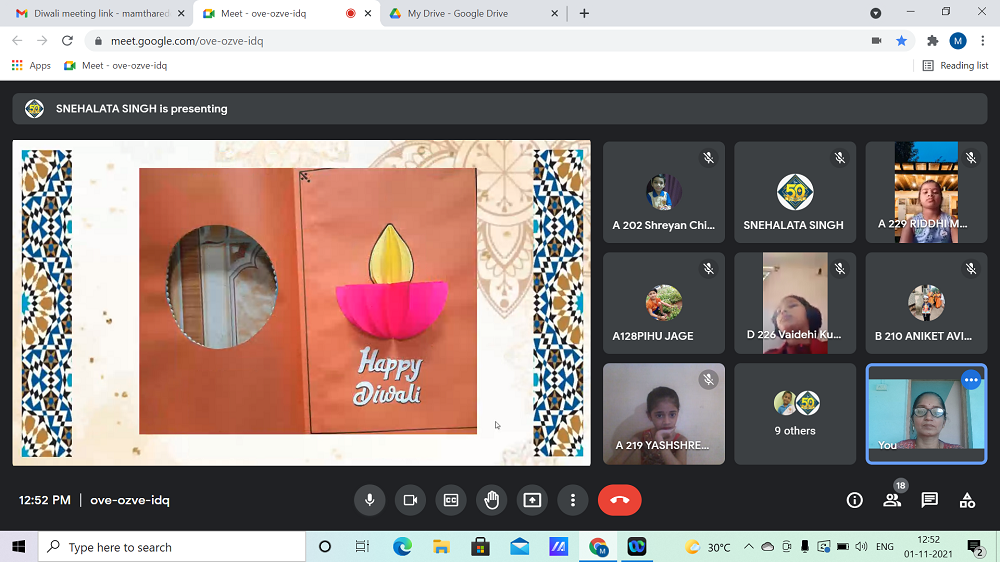Raise hand in the meeting

click(x=491, y=500)
